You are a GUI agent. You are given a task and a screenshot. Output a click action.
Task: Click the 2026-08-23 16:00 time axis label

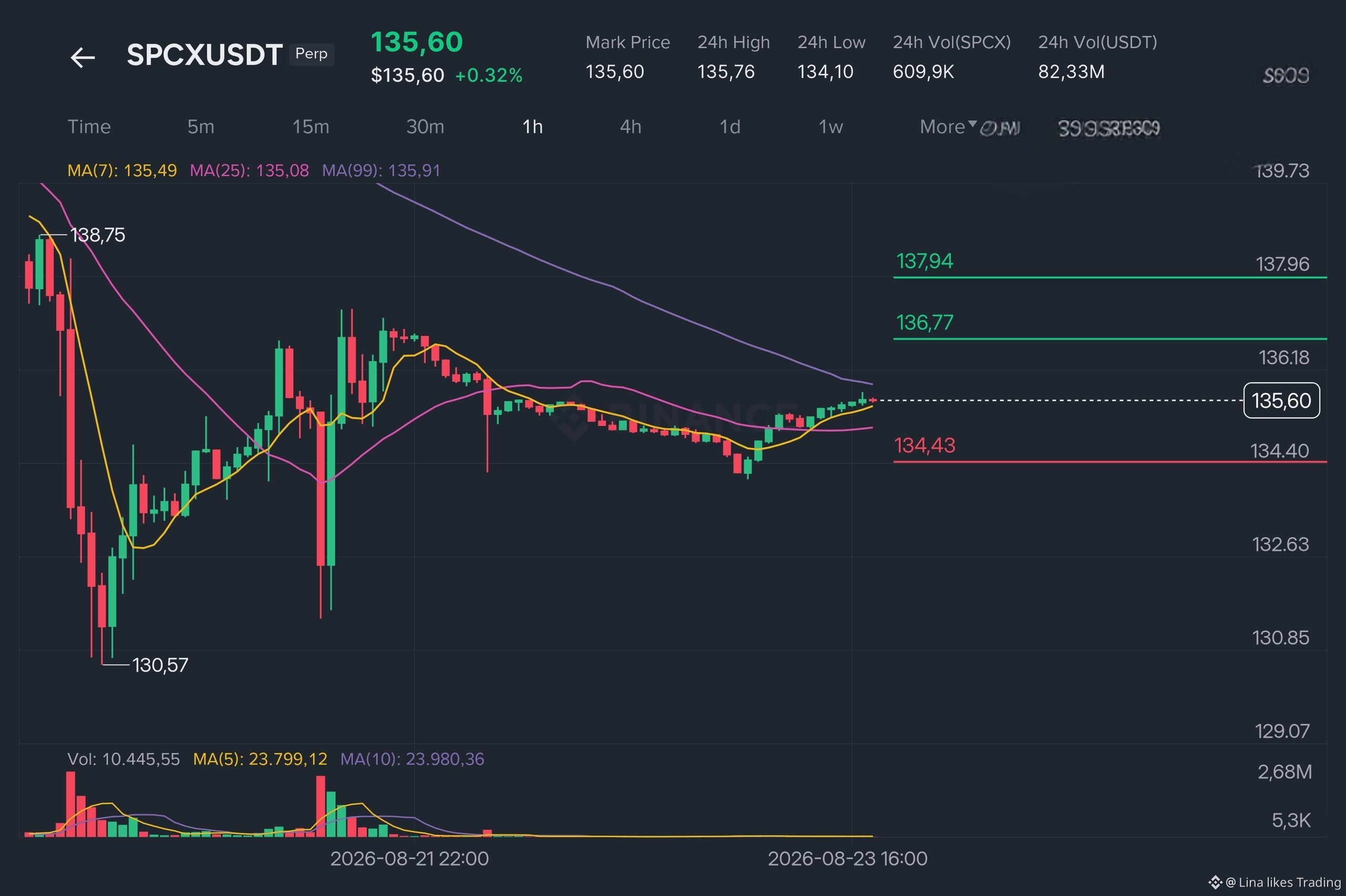tap(848, 859)
